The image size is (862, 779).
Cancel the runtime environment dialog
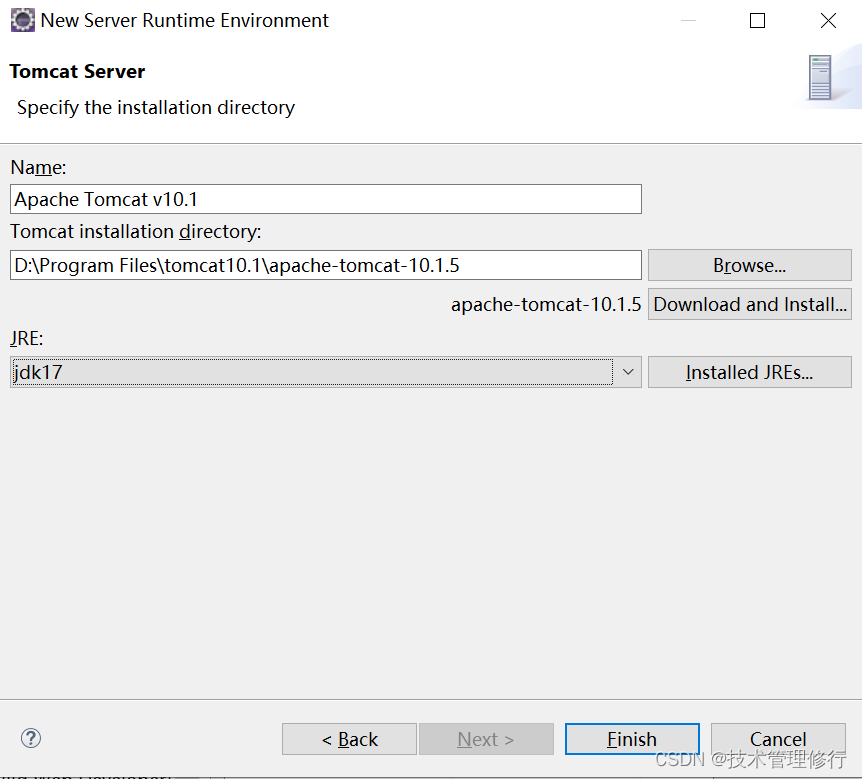[x=778, y=739]
